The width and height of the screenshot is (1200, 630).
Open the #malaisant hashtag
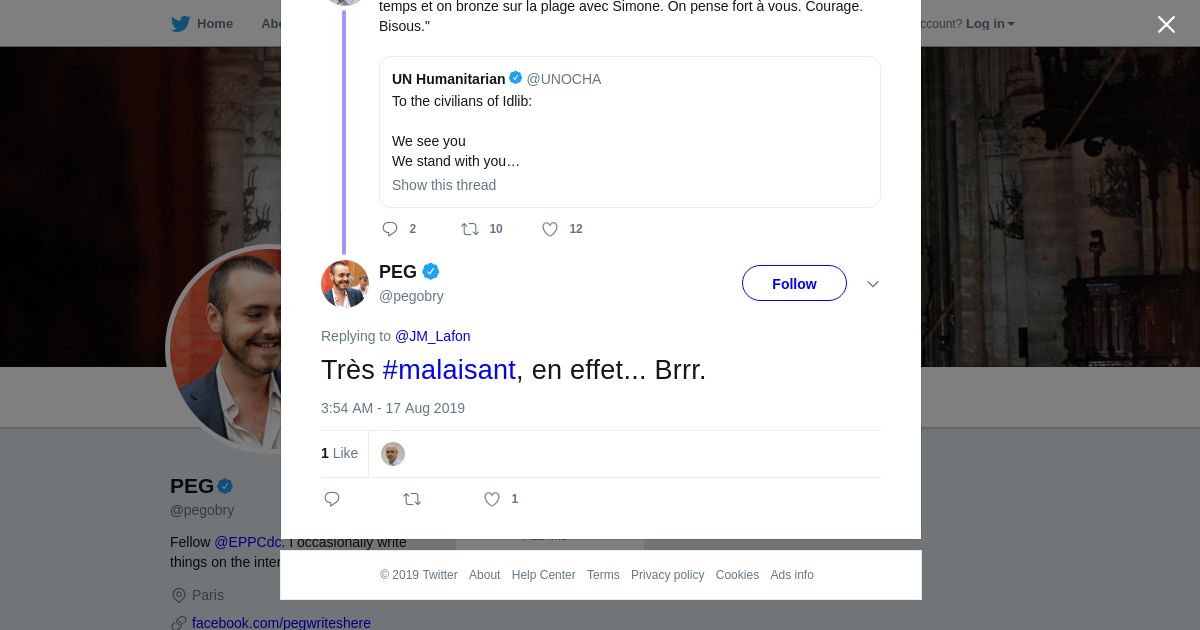pyautogui.click(x=449, y=370)
